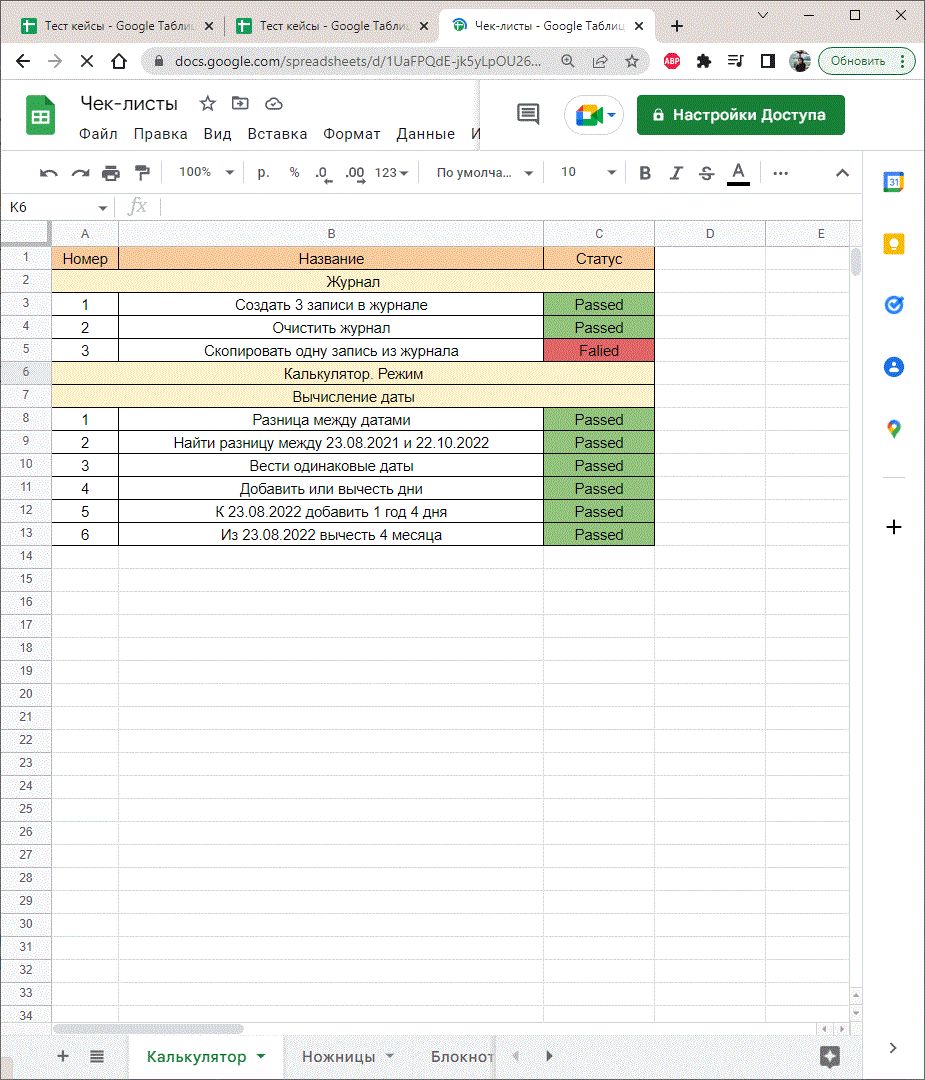Open the all sheets list icon

click(x=97, y=1056)
